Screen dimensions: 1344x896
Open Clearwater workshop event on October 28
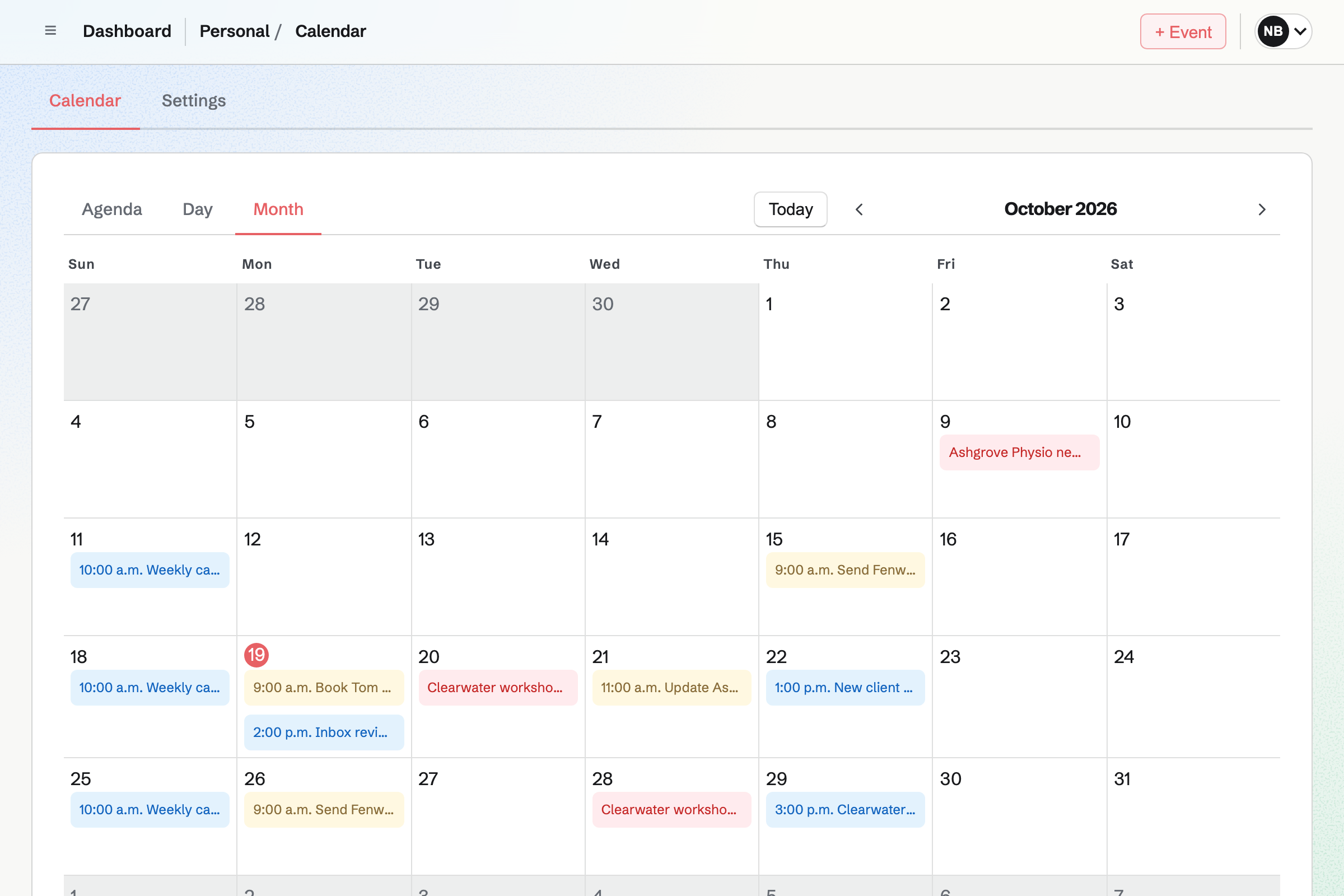click(671, 810)
